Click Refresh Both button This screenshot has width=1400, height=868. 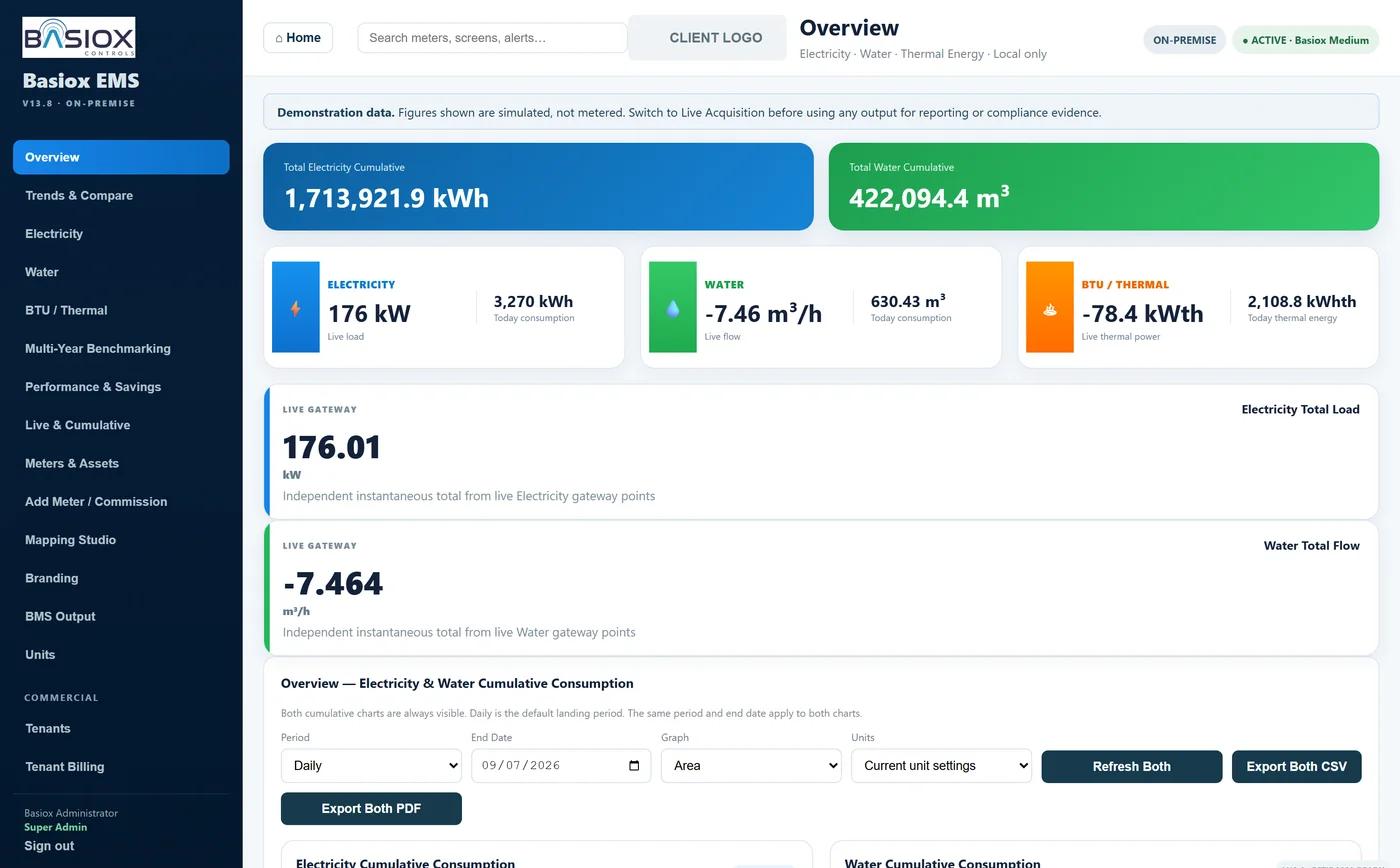1132,766
